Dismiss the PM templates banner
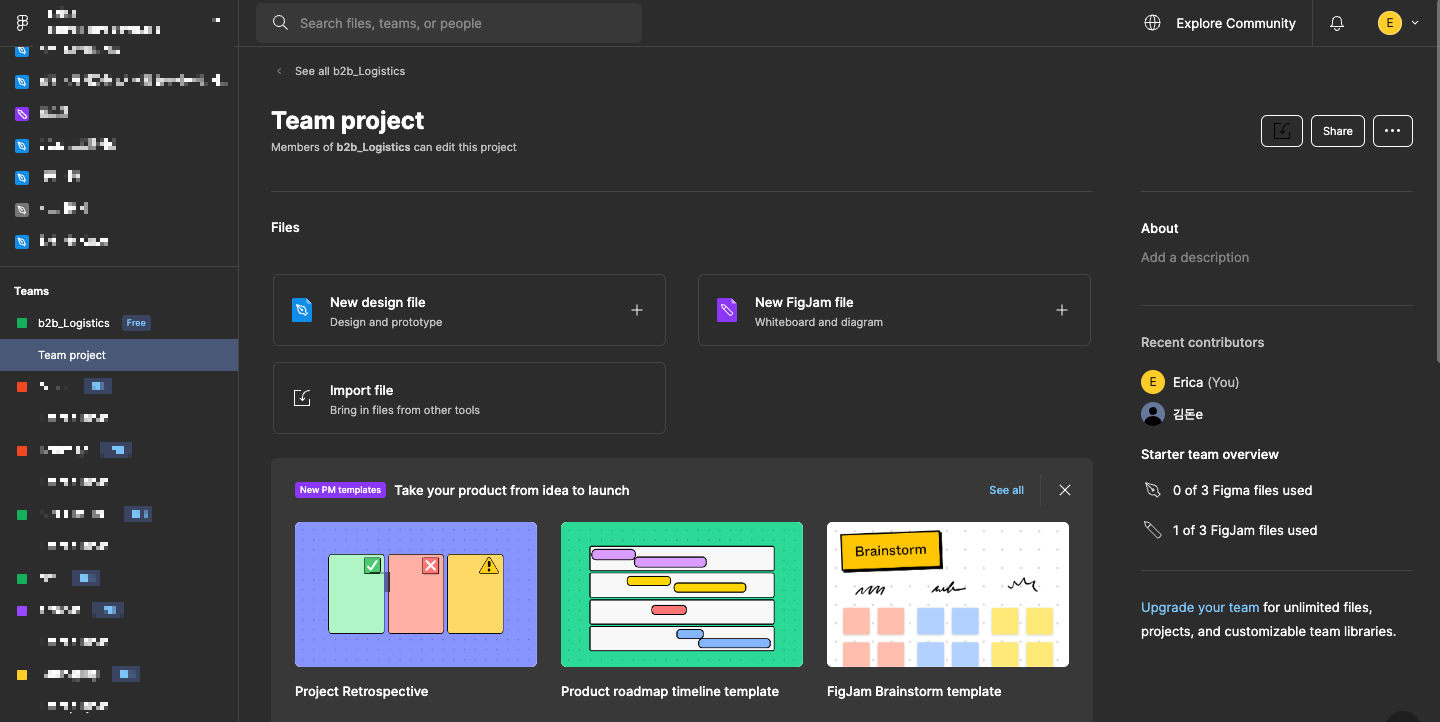The width and height of the screenshot is (1440, 722). (x=1065, y=490)
